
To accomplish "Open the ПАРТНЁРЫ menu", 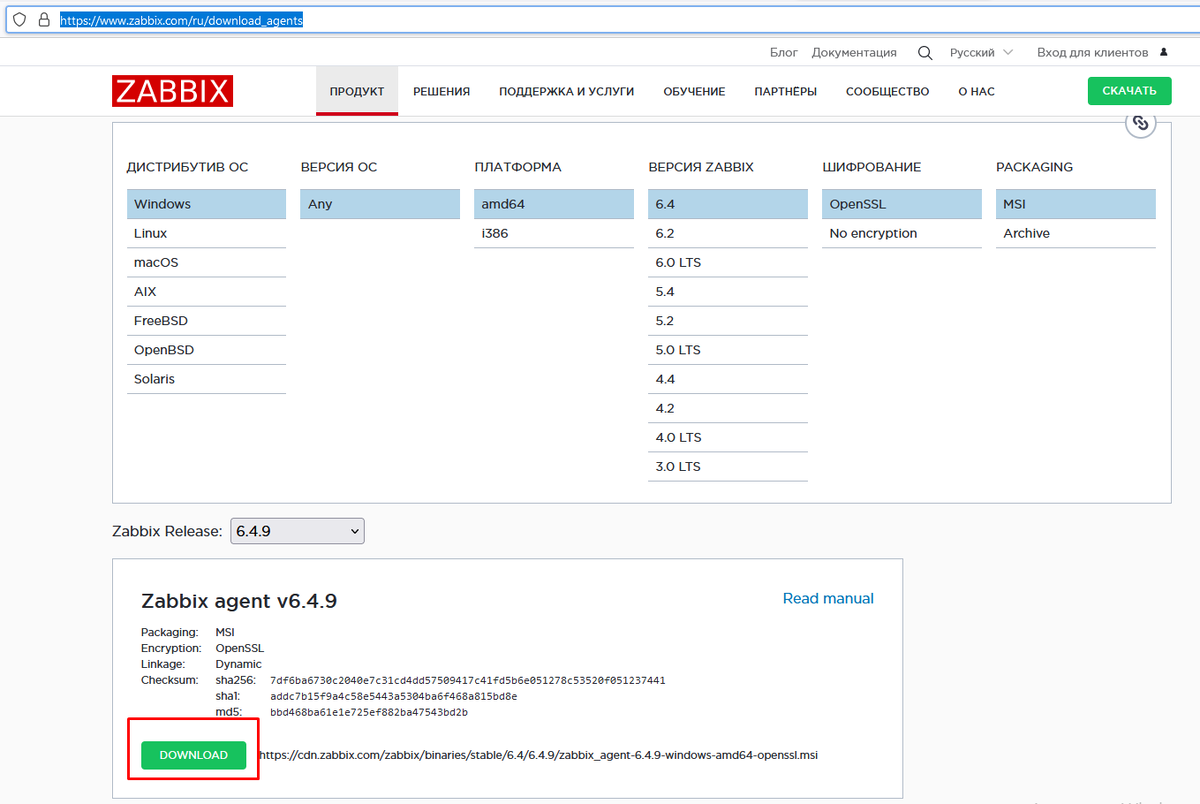I will click(786, 91).
